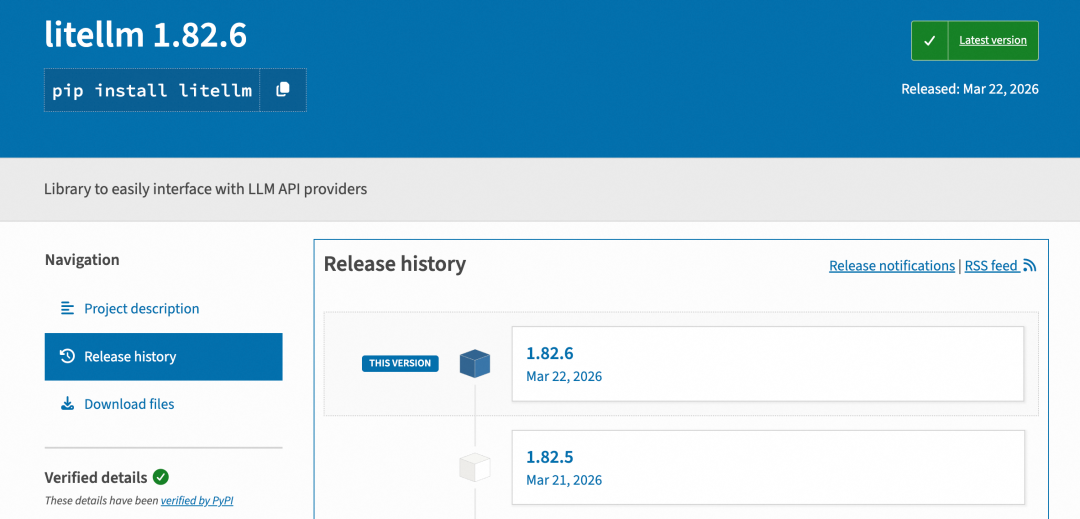Click the RSS feed icon
This screenshot has height=519, width=1080.
(1029, 266)
